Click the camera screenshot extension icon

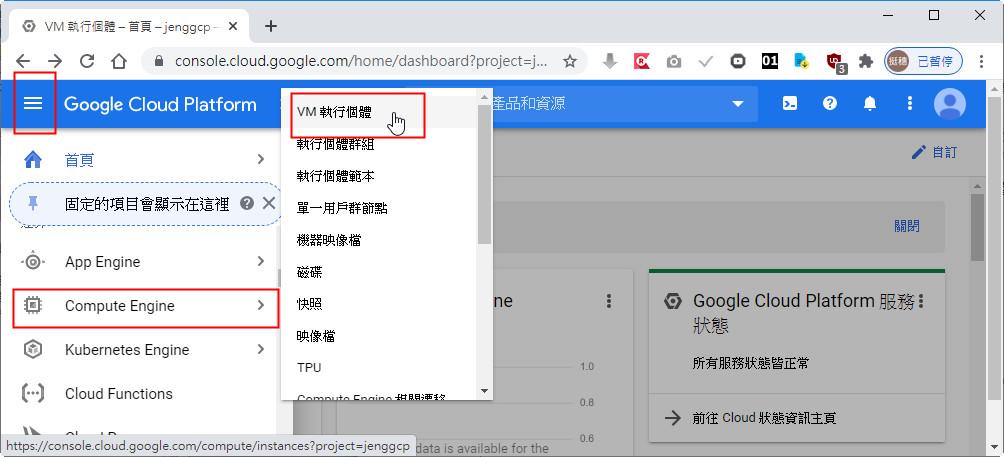pos(673,62)
